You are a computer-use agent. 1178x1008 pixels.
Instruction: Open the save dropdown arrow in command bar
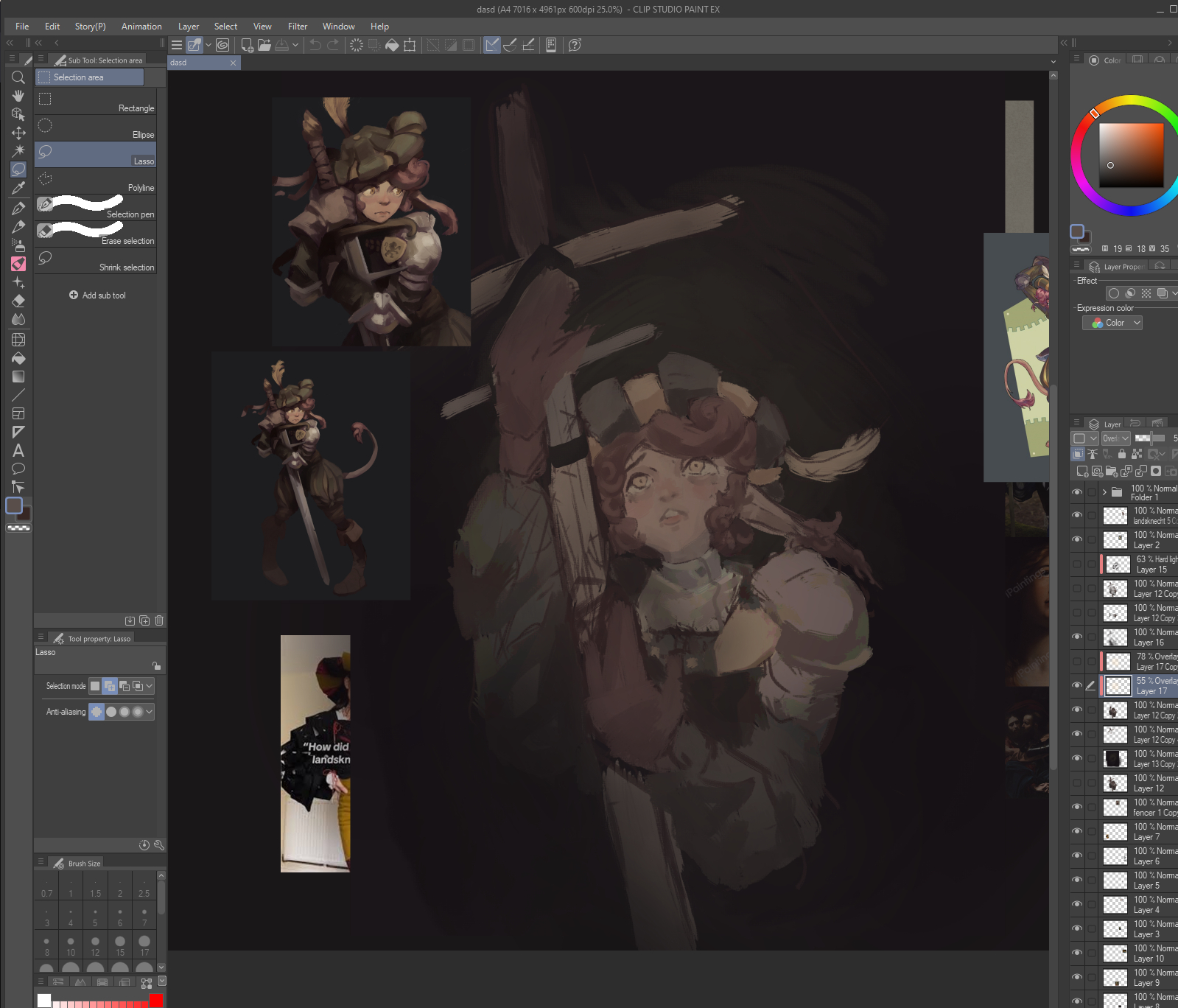click(295, 45)
